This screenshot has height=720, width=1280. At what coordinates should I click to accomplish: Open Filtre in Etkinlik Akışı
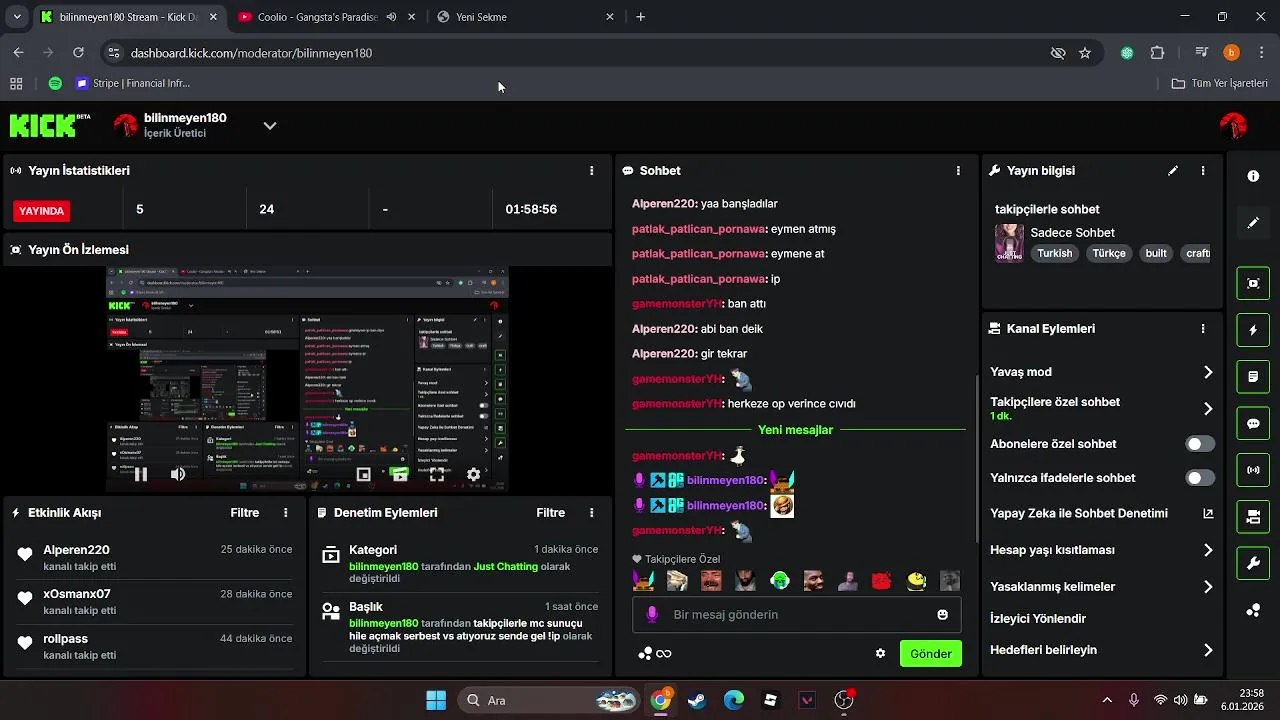coord(245,513)
